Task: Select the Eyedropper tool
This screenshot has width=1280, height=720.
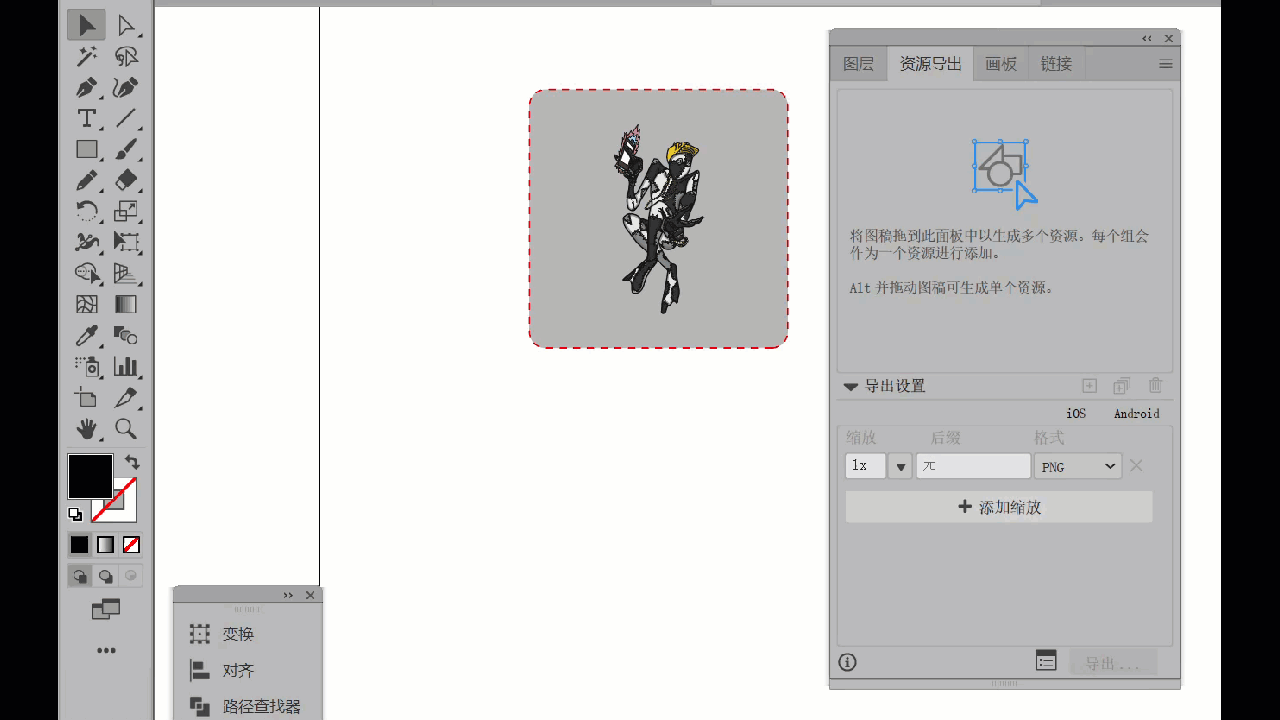Action: (87, 335)
